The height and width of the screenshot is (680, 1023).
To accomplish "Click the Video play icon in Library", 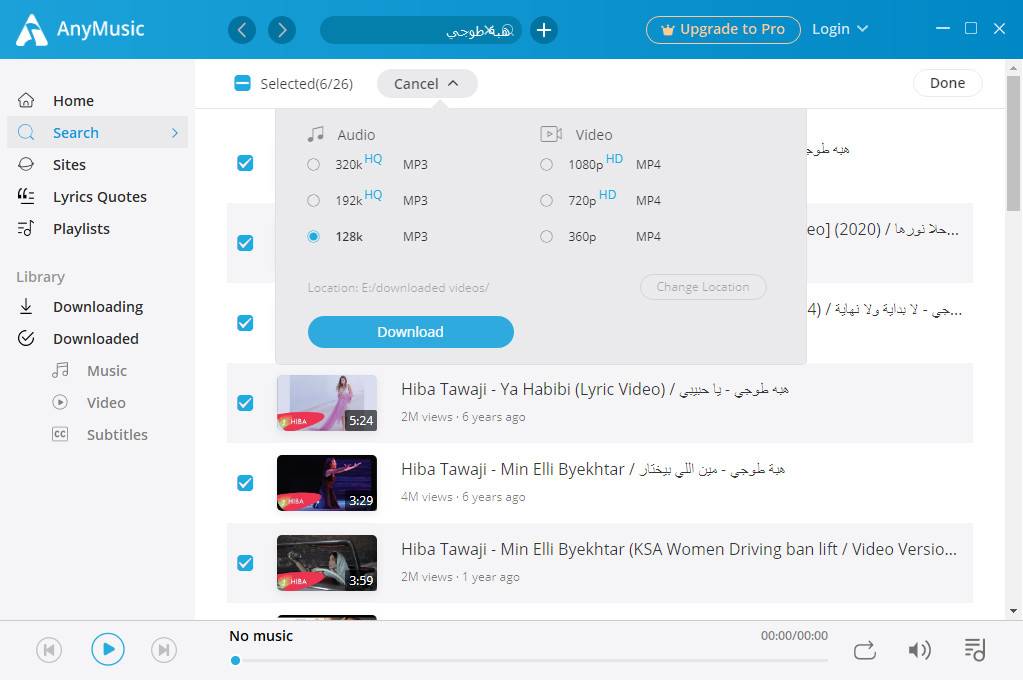I will point(60,402).
